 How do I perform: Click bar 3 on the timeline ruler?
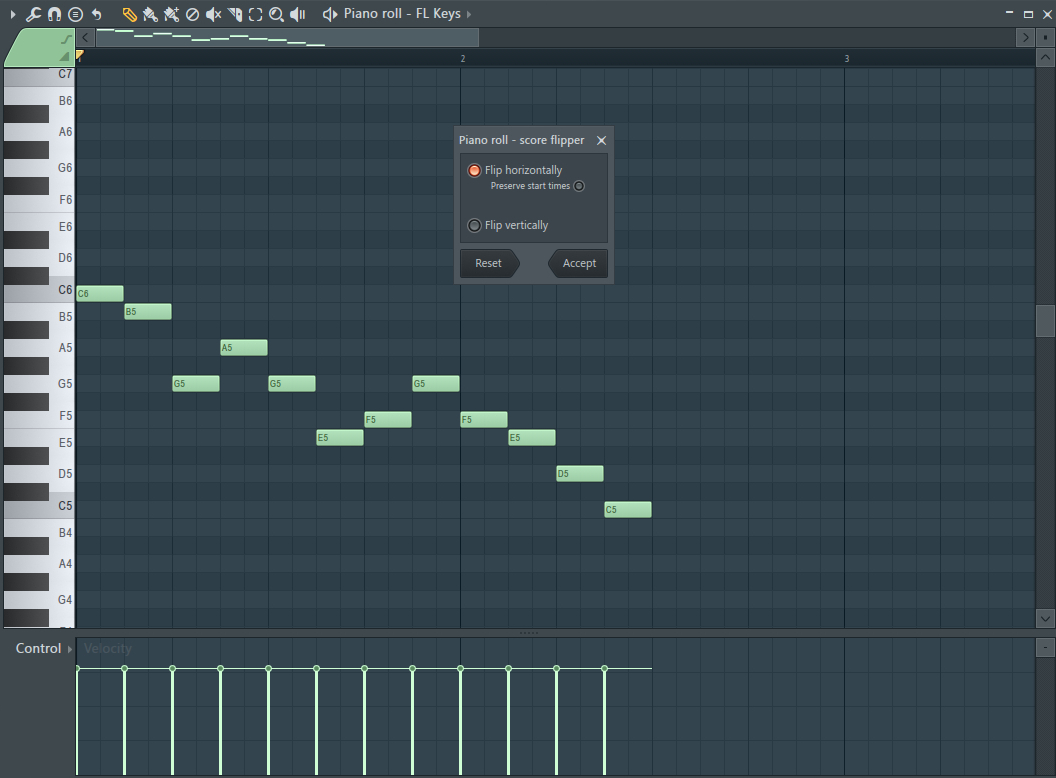847,59
